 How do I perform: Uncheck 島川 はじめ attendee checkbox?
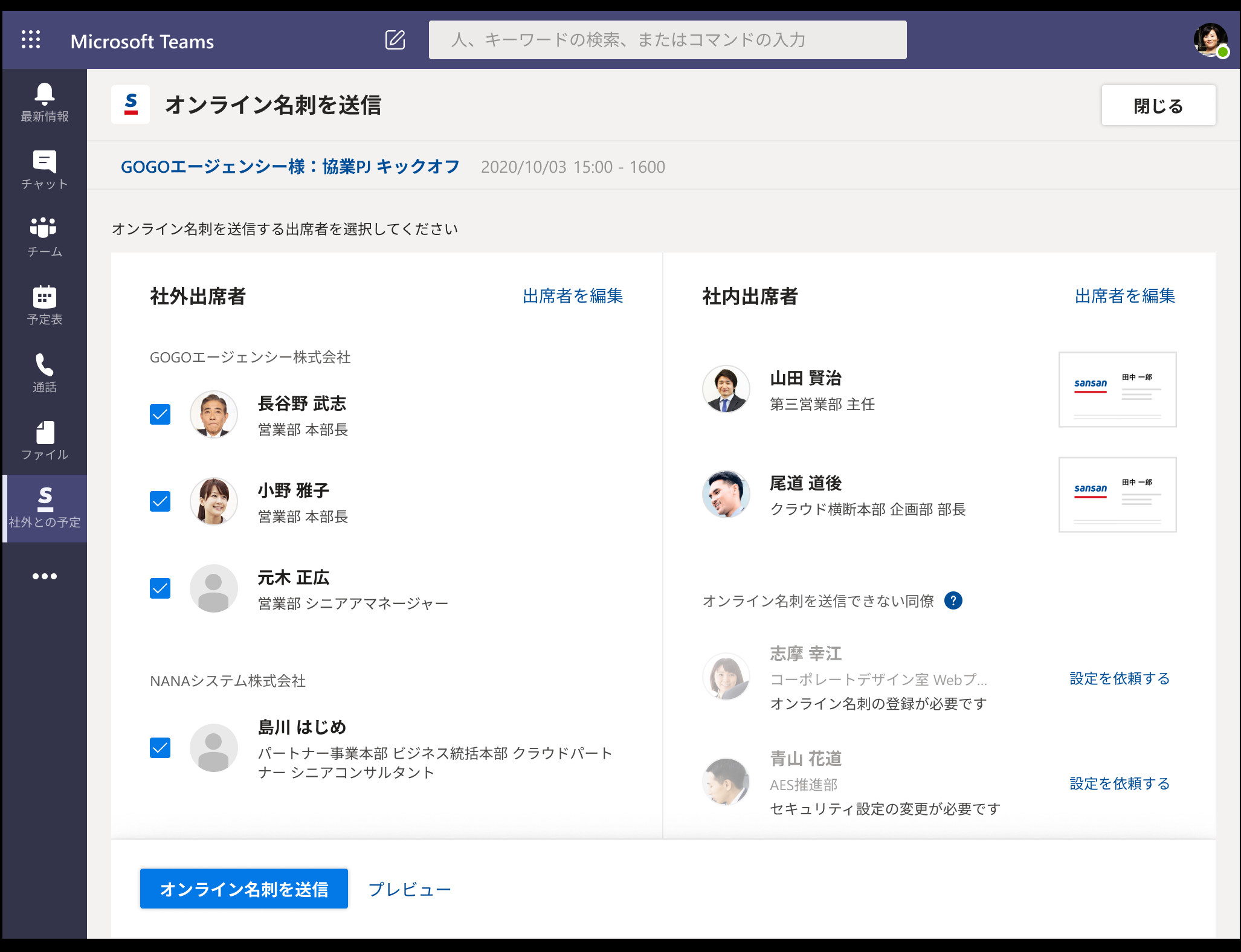(x=160, y=748)
